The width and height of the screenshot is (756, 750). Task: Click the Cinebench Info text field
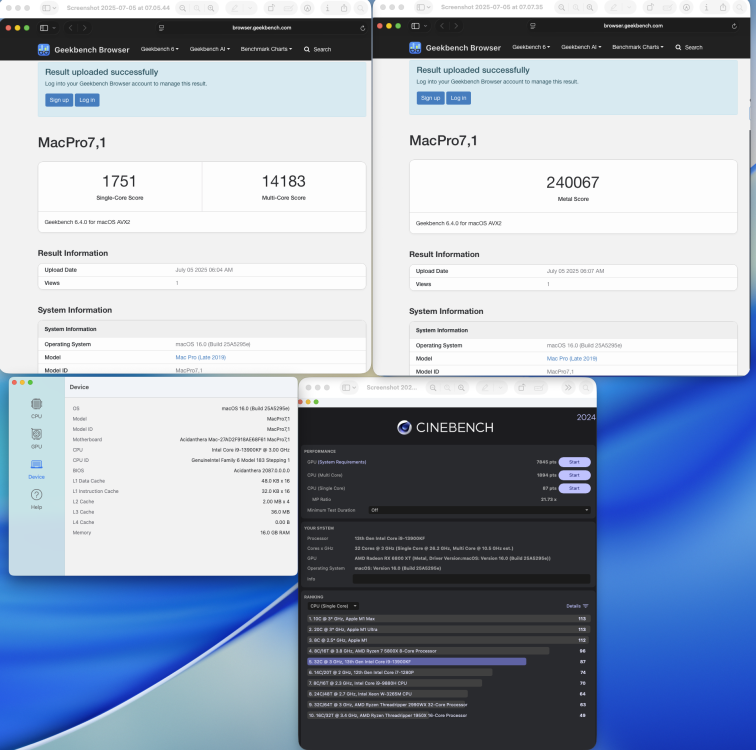click(472, 579)
